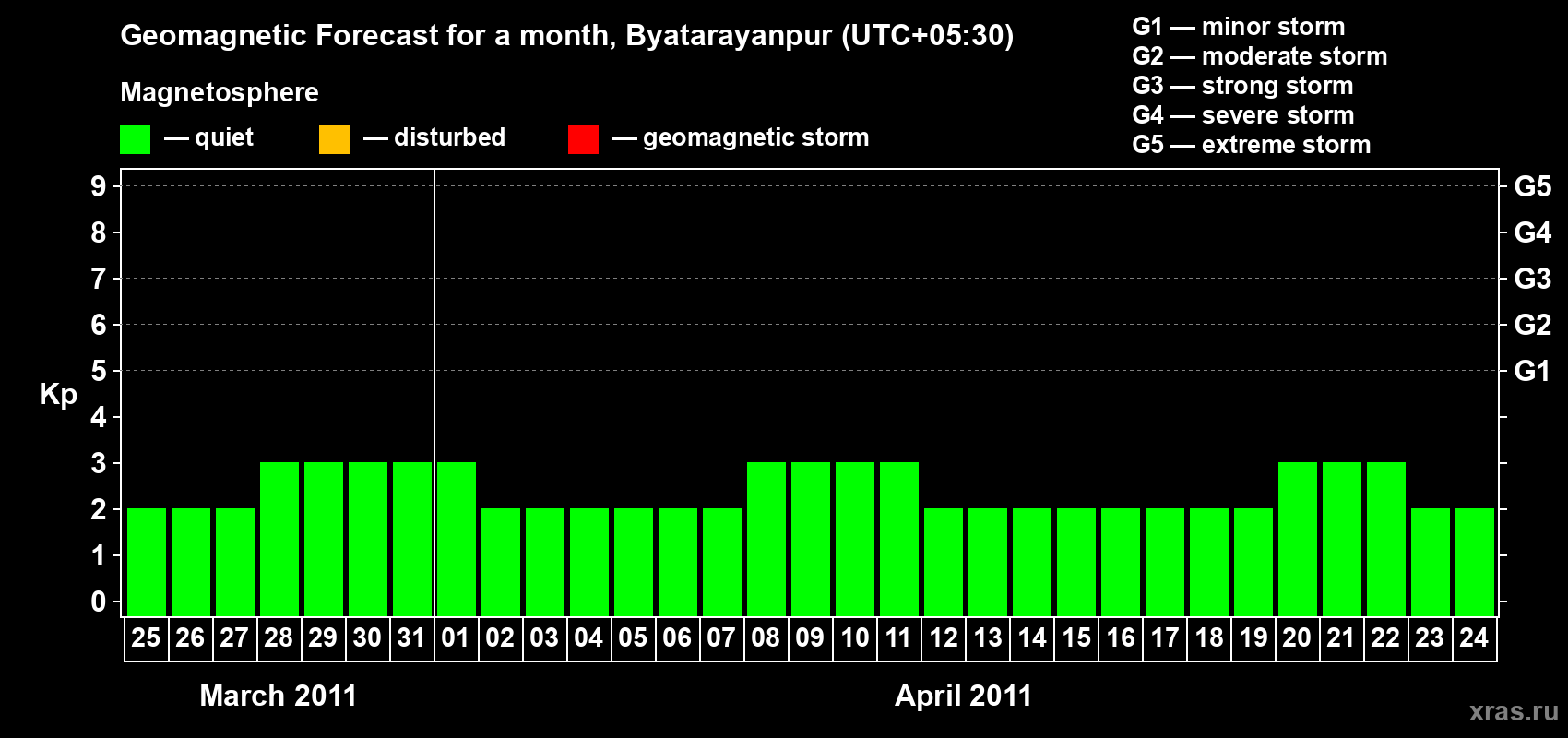Click the green bar for April 24

(x=1475, y=562)
